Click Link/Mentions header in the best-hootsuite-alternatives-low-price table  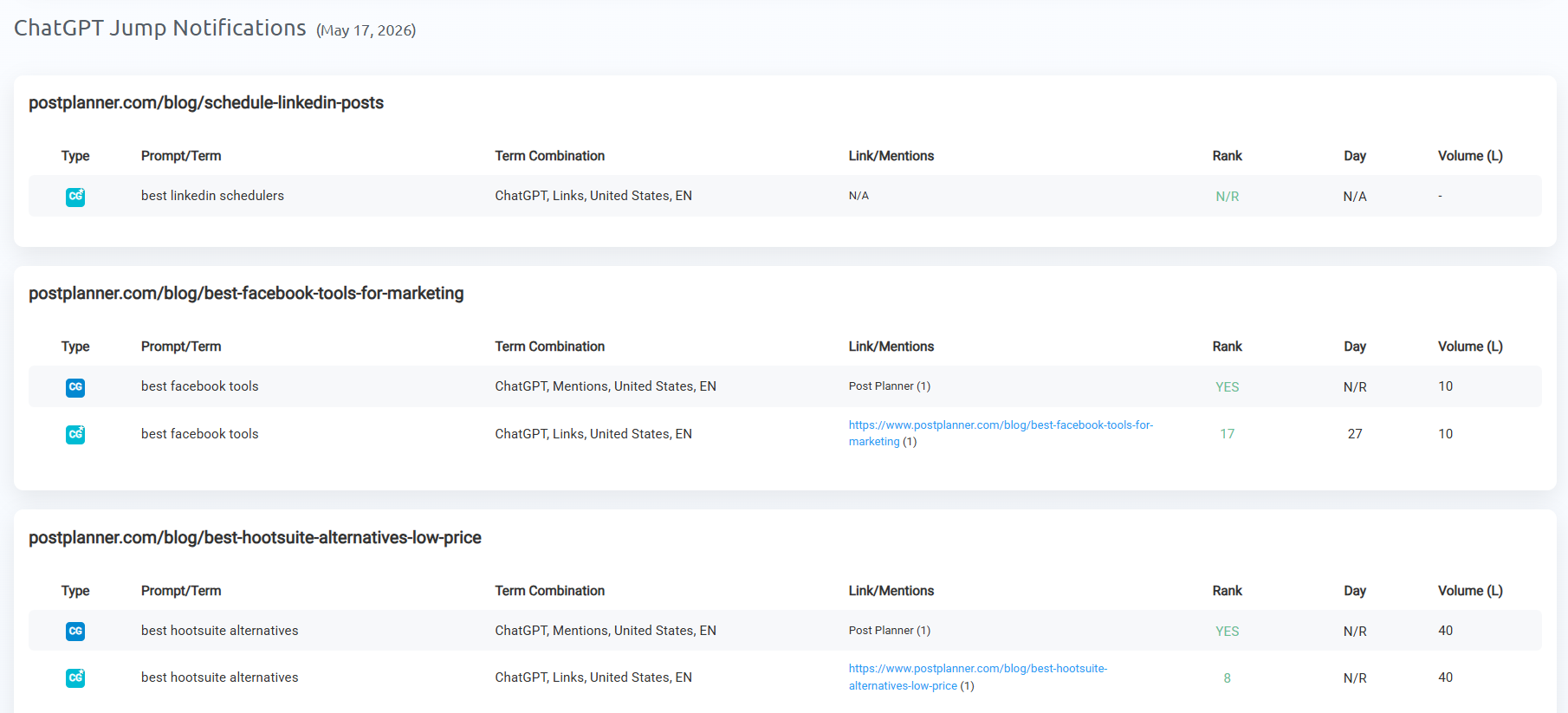[x=891, y=591]
